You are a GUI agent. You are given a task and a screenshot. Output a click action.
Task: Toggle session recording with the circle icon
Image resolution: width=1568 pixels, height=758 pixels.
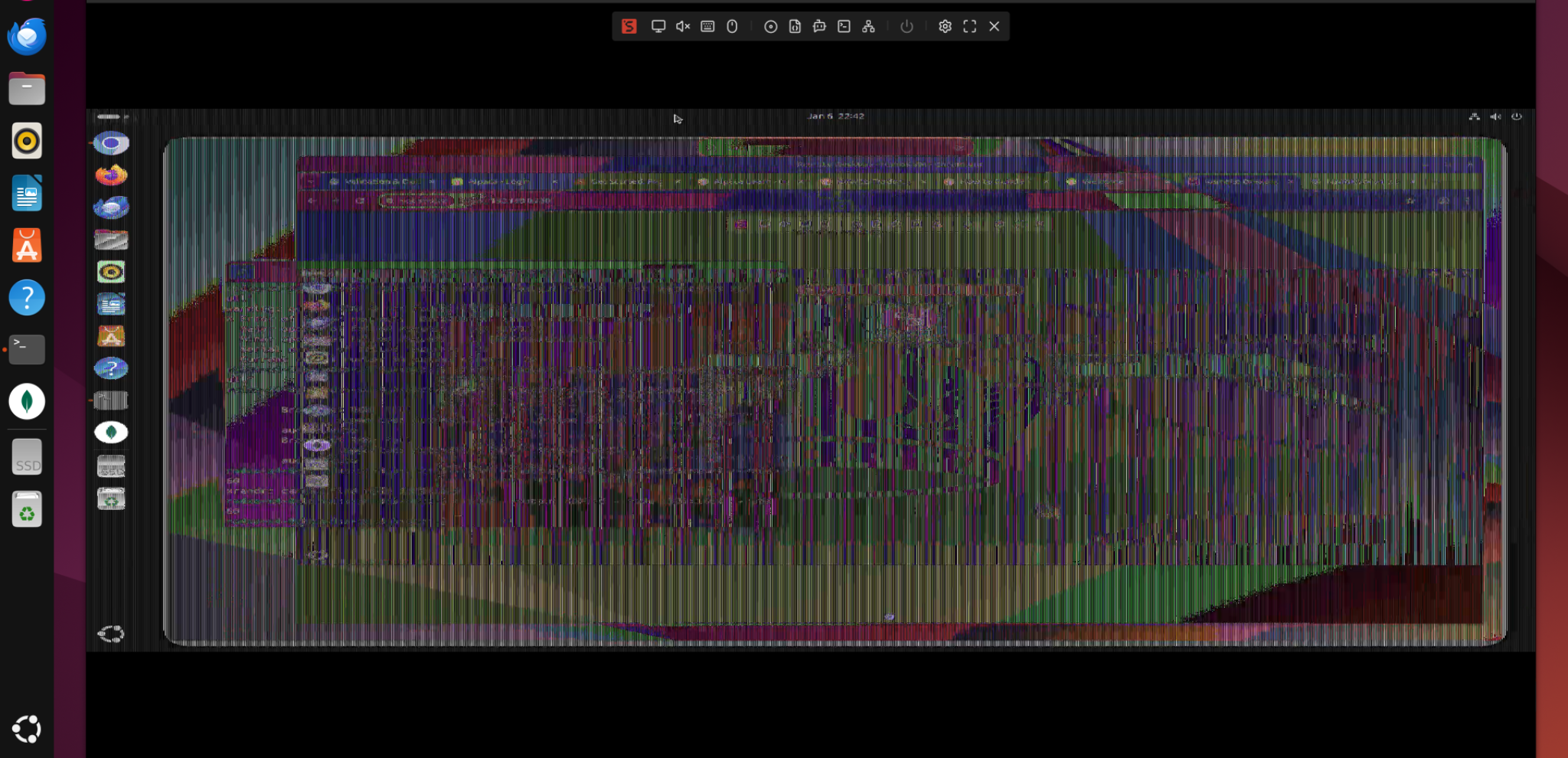[770, 26]
